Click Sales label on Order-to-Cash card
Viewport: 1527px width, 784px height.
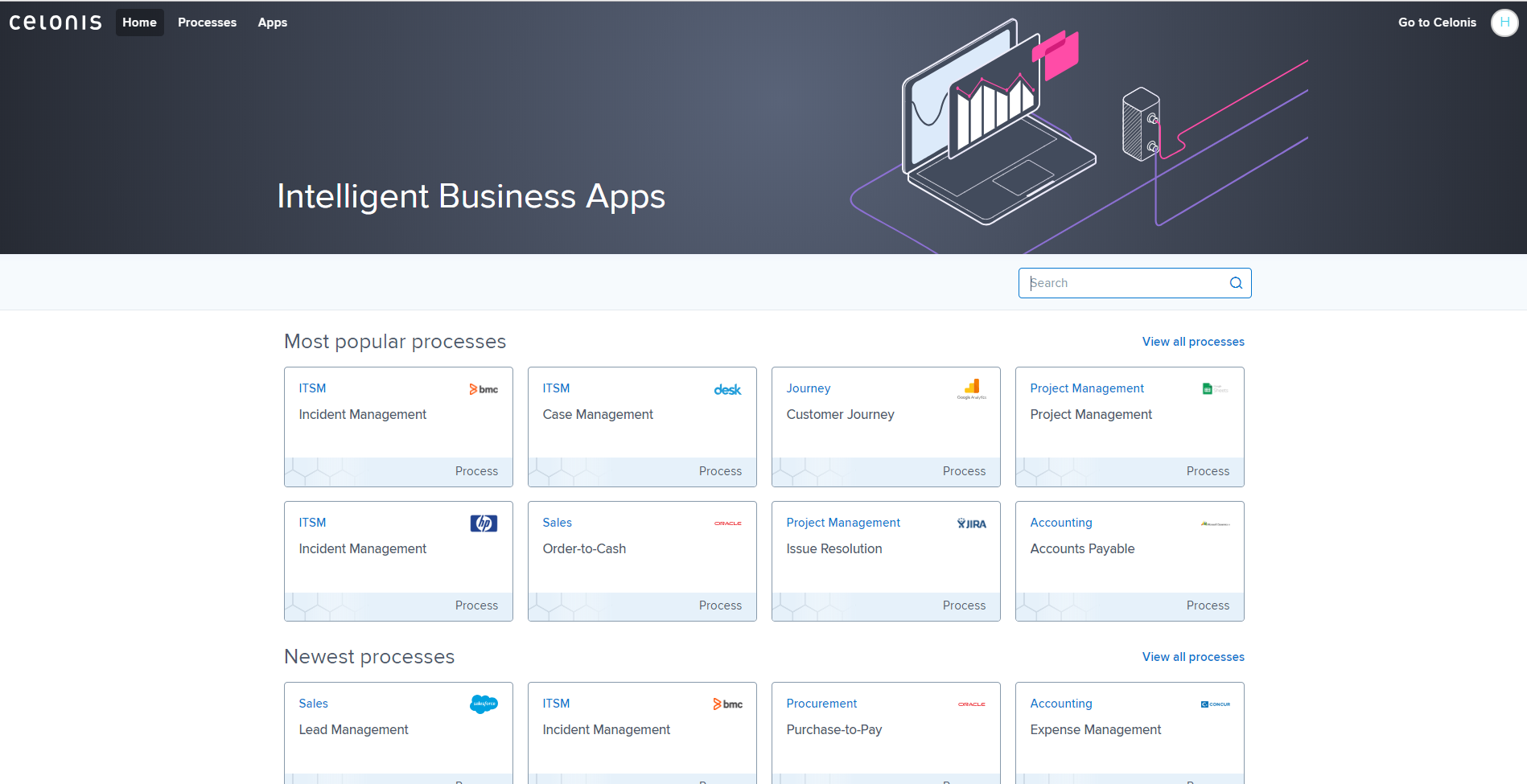(x=557, y=523)
